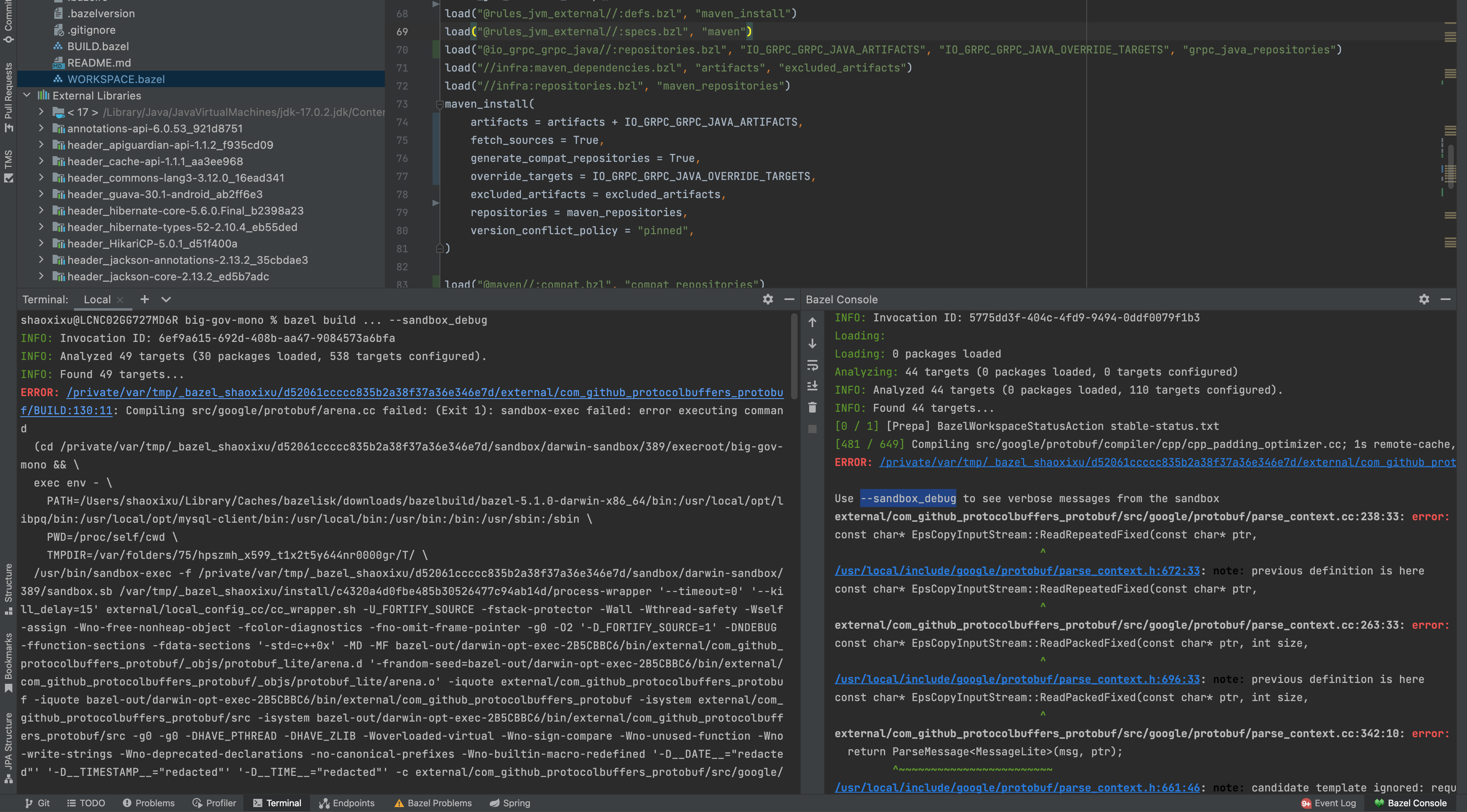Viewport: 1467px width, 812px height.
Task: Open Bazel Console settings gear
Action: coord(1424,299)
